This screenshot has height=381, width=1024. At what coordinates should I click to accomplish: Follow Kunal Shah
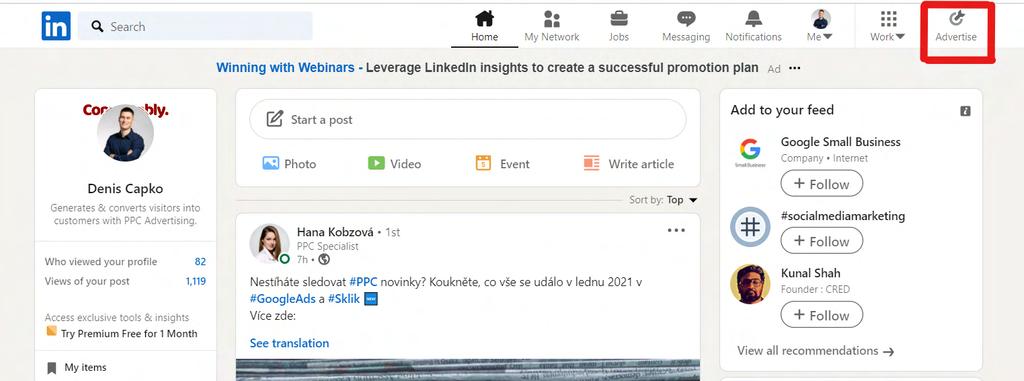[x=822, y=315]
